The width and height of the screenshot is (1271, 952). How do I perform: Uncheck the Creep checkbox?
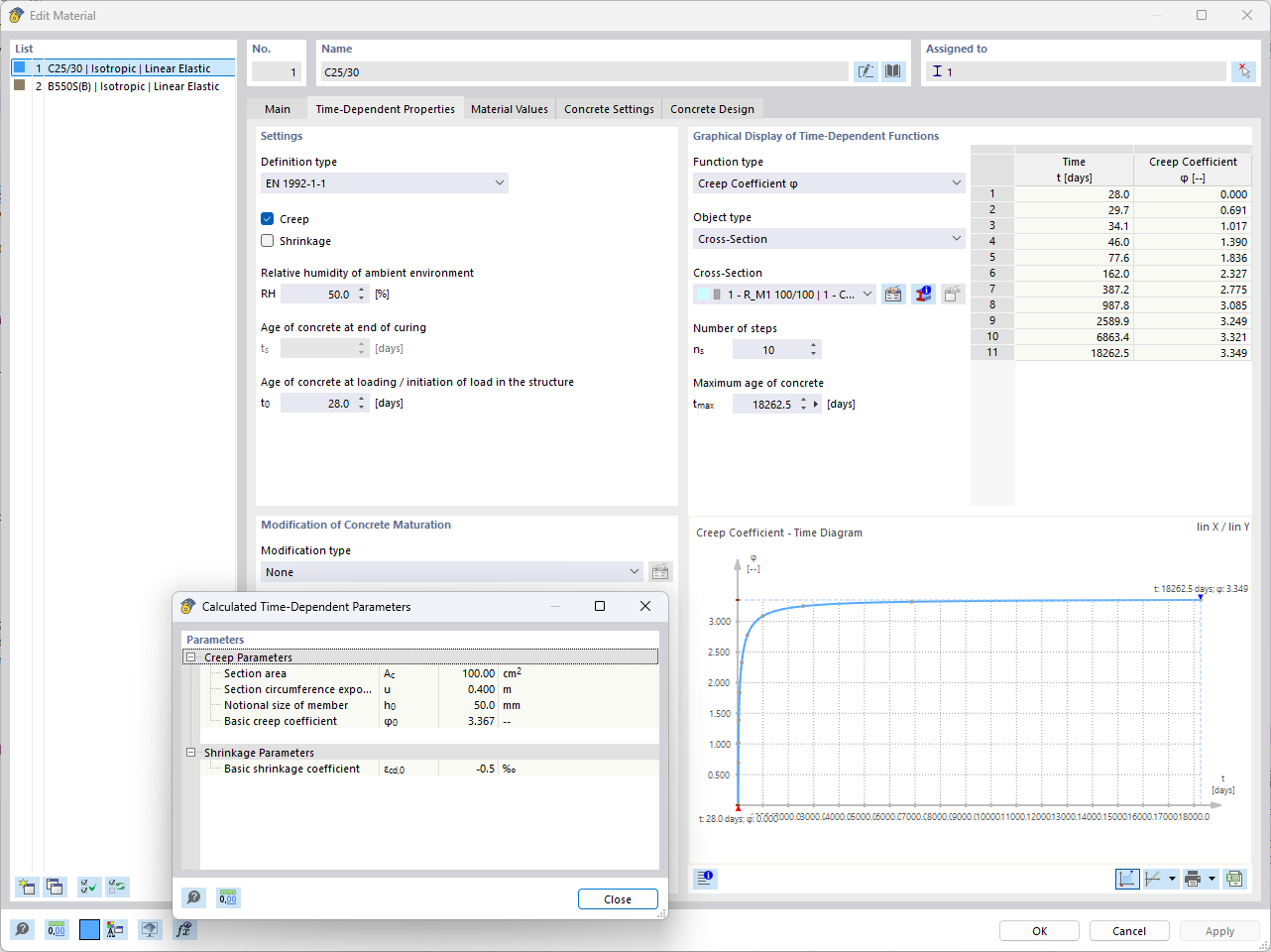pos(268,219)
